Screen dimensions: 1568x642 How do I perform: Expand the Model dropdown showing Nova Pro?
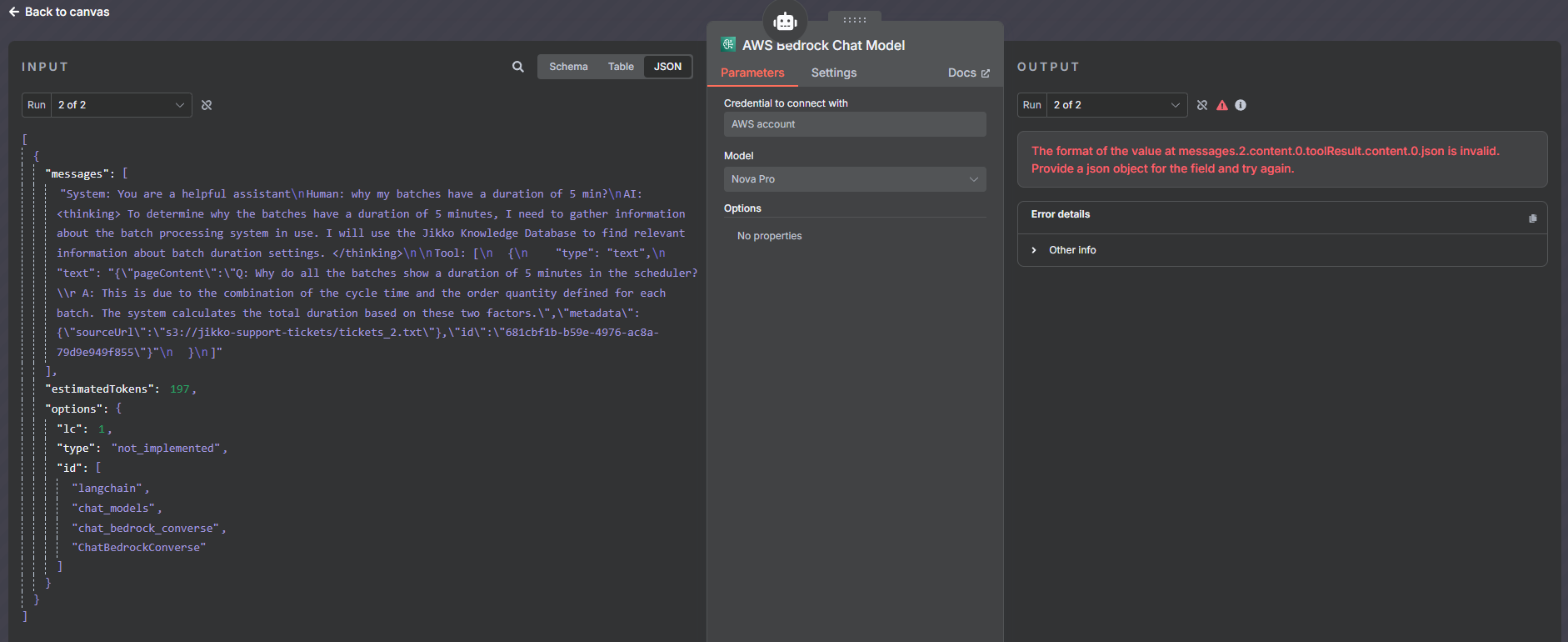(x=855, y=179)
